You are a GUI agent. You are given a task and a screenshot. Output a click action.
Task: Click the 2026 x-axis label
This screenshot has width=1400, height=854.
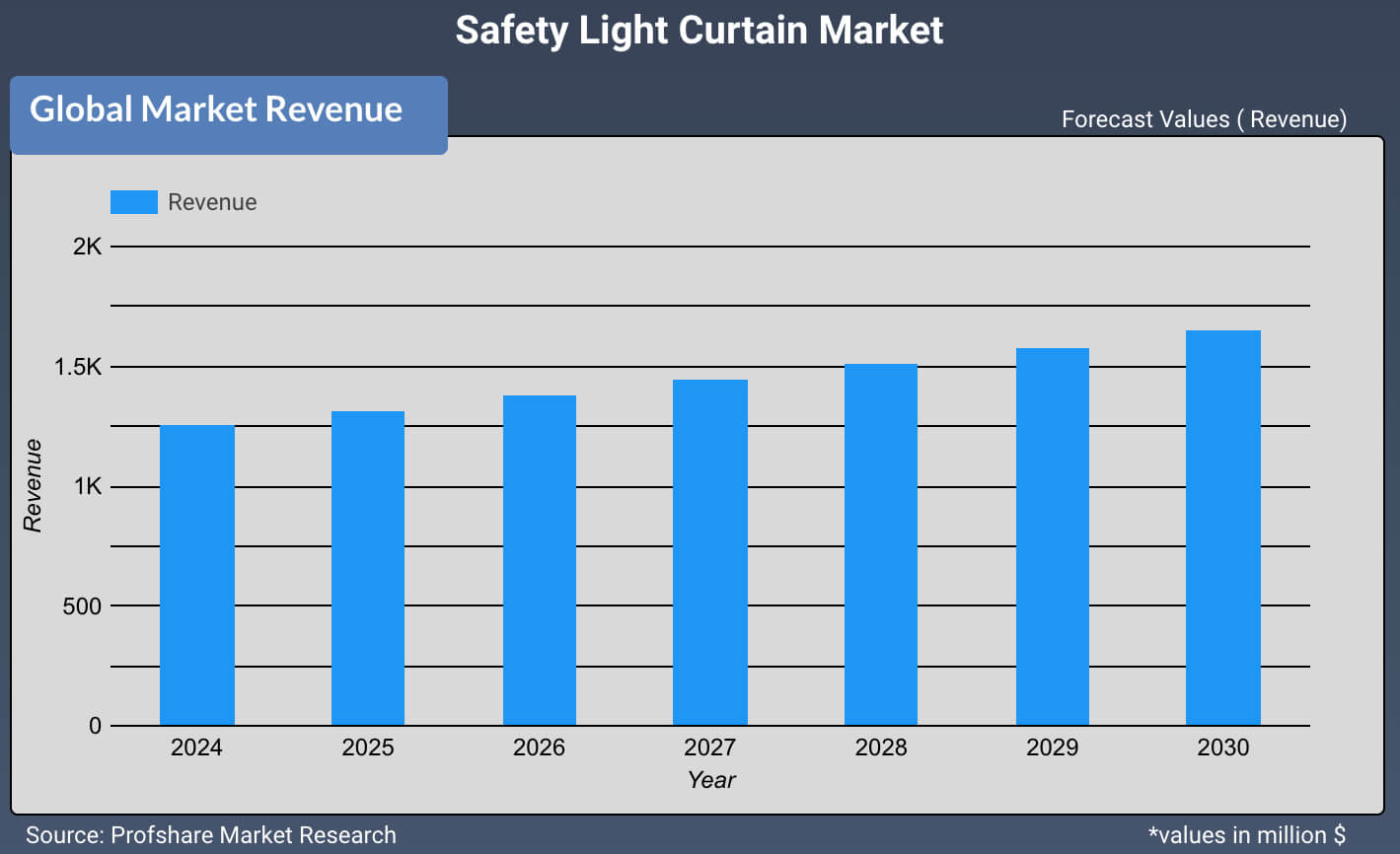pyautogui.click(x=539, y=747)
